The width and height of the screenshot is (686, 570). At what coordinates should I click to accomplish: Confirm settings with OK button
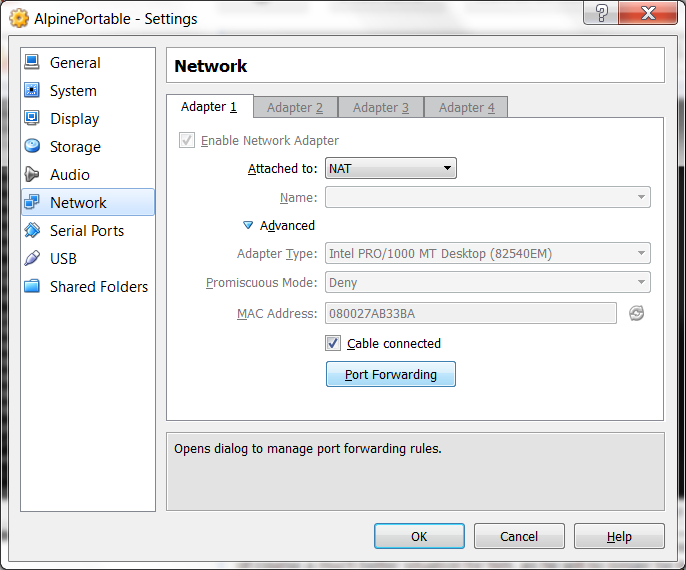click(x=419, y=536)
